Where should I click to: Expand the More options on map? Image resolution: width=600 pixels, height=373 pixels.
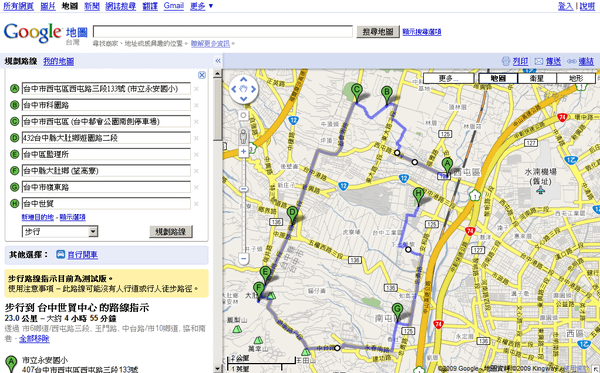[x=448, y=78]
